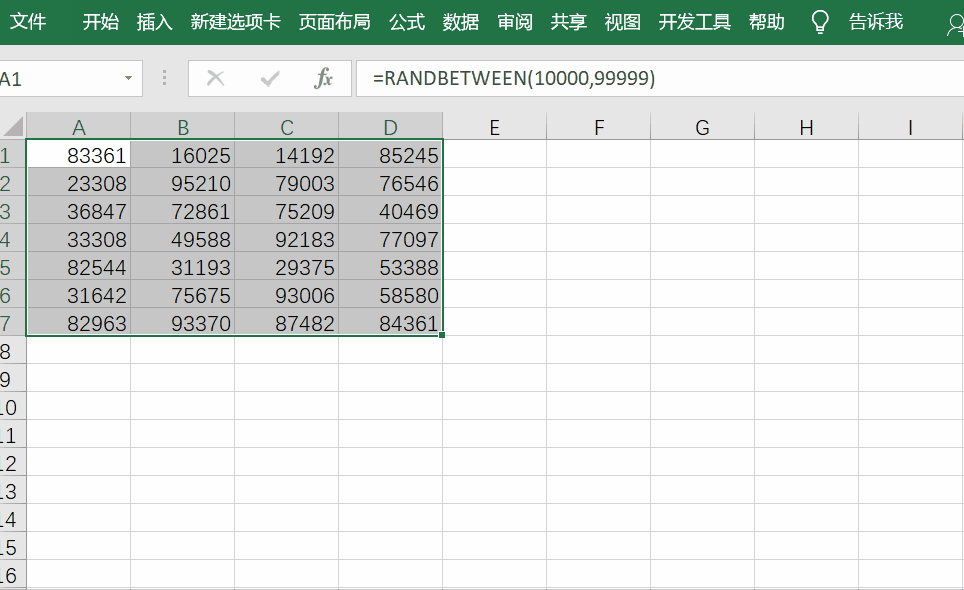Select column B header

[183, 127]
